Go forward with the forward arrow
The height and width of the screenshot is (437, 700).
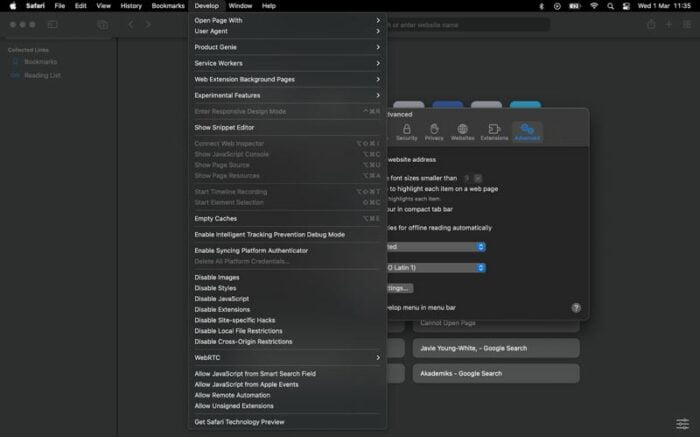[148, 25]
